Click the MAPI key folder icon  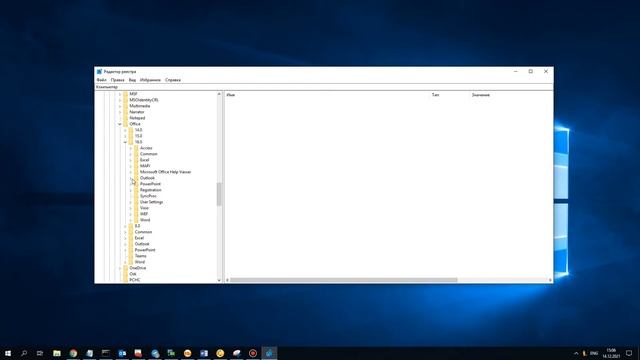(136, 166)
